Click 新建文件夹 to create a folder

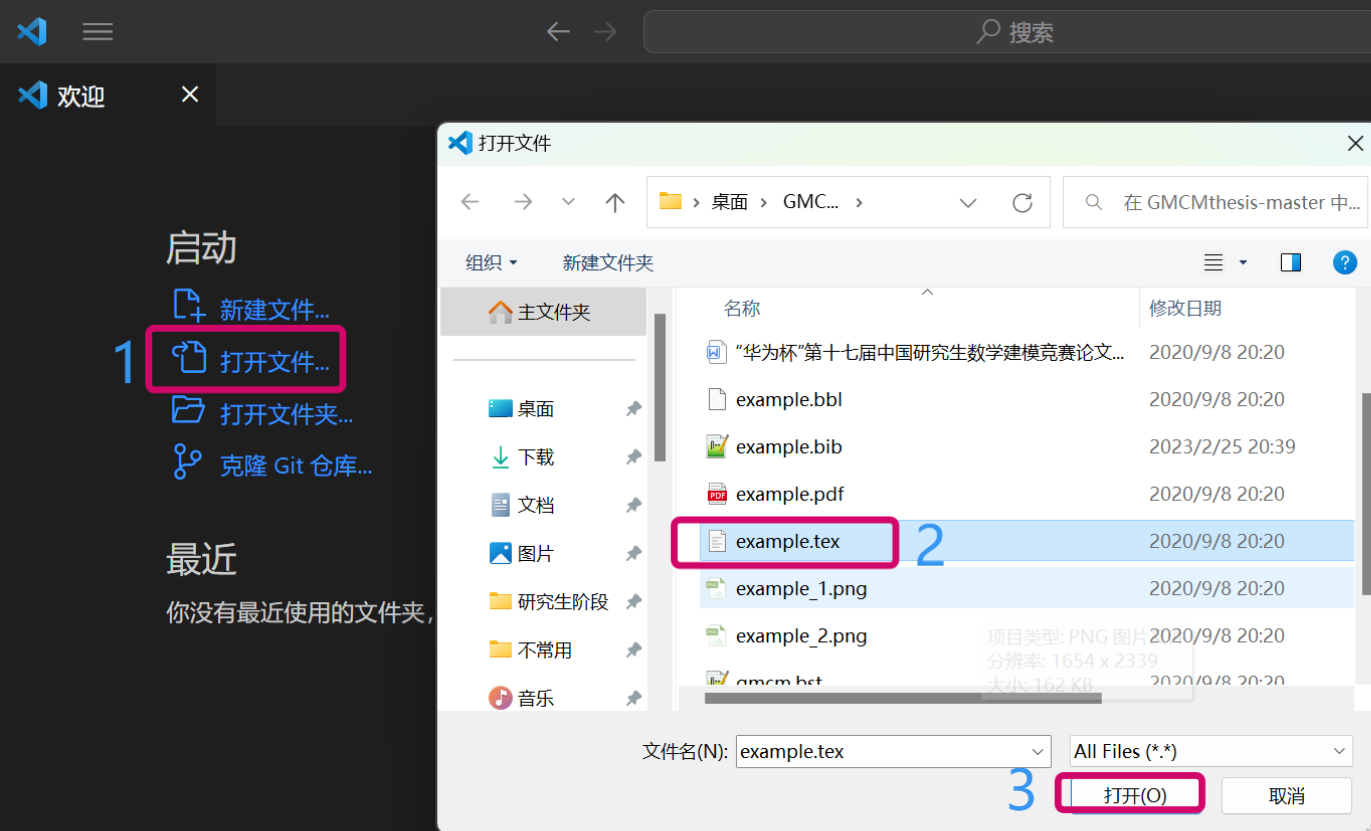pyautogui.click(x=608, y=262)
